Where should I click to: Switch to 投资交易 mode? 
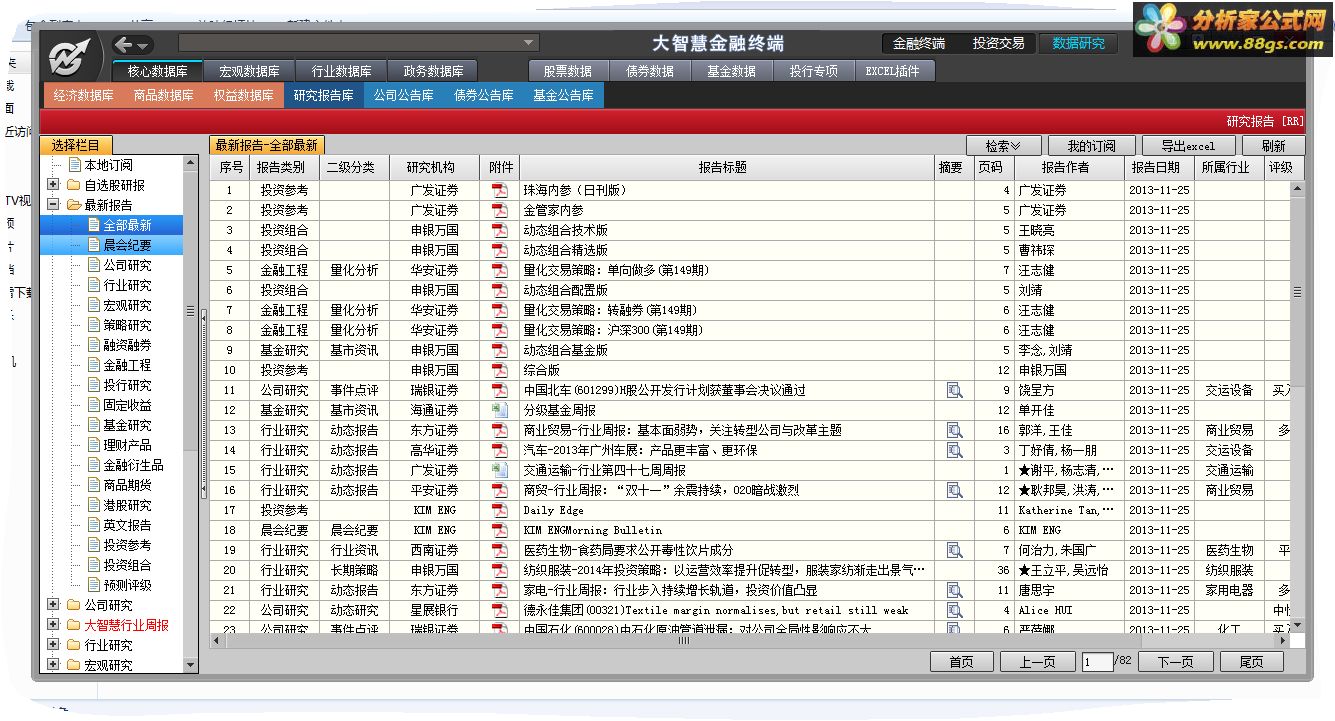click(x=999, y=43)
